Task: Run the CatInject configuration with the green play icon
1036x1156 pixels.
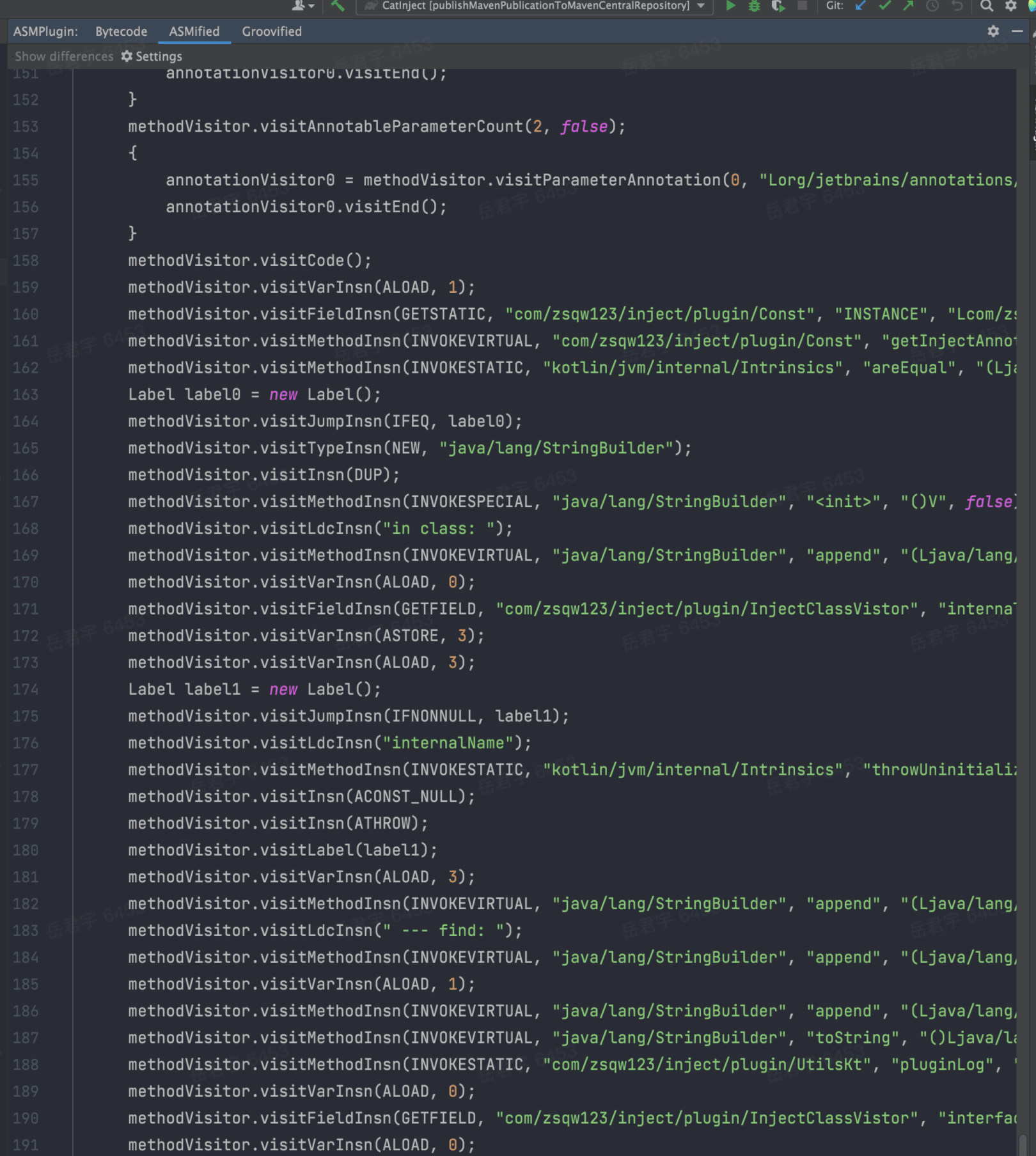Action: coord(730,6)
